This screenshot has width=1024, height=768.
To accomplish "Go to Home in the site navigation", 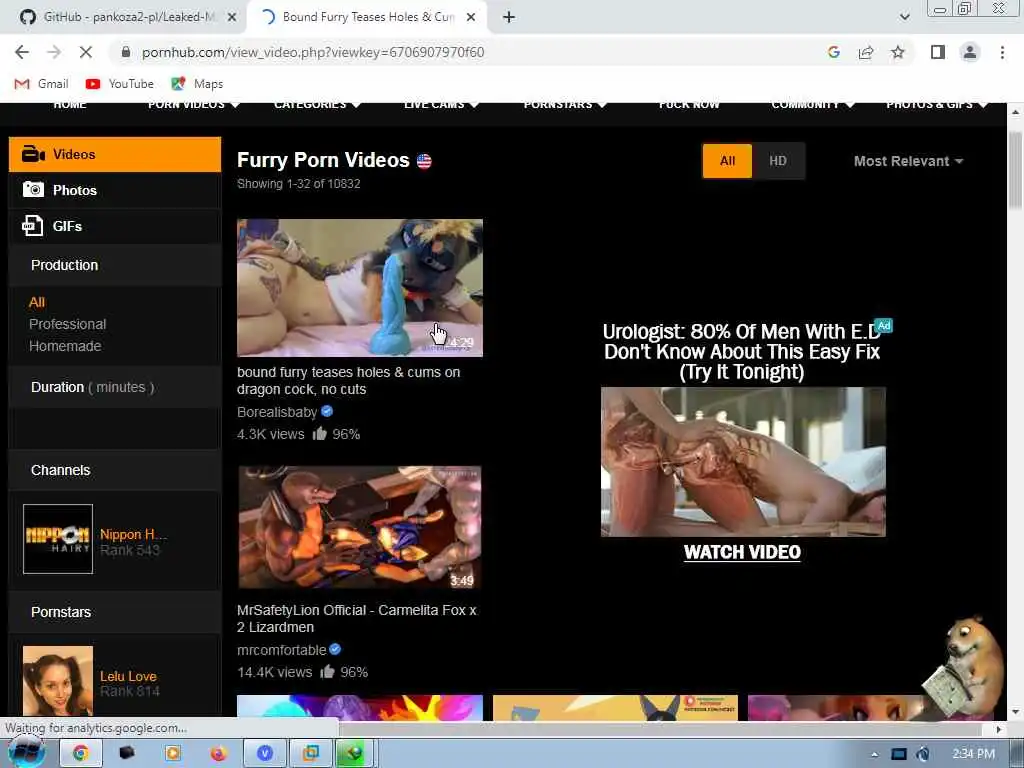I will [x=70, y=104].
